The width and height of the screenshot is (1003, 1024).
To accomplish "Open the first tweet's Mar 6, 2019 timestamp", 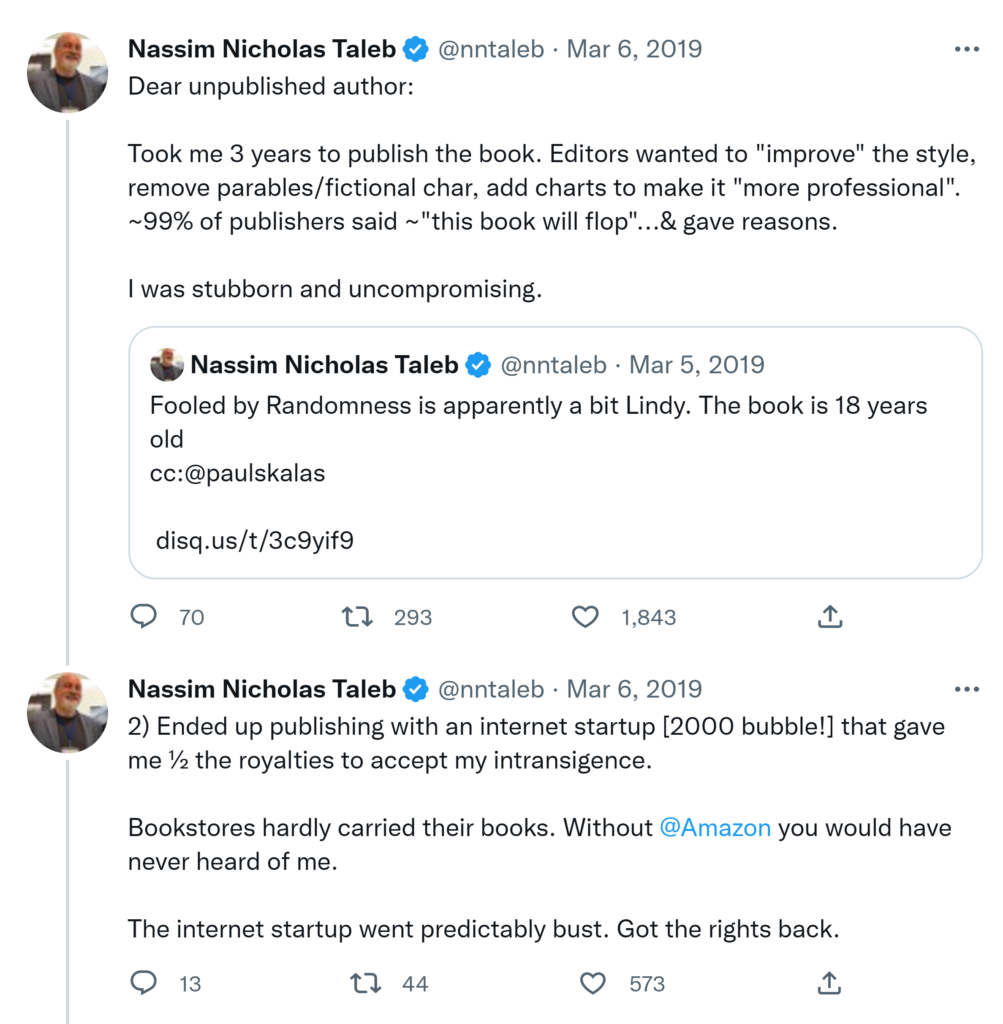I will [634, 49].
